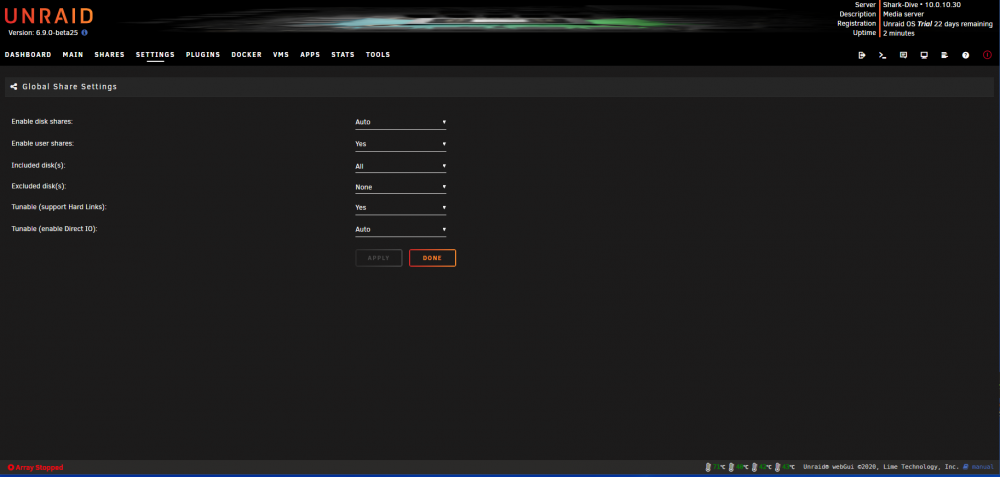Click the Shark-Dive server name text
1000x477 pixels.
tap(901, 4)
